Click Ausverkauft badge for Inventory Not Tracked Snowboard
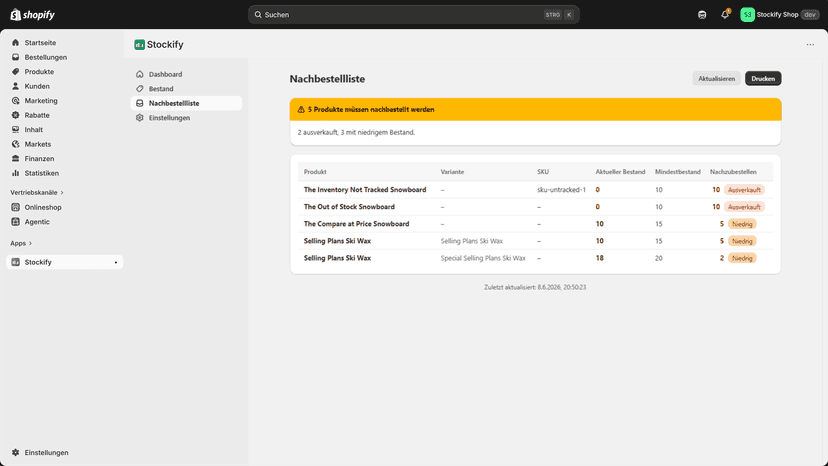Screen dimensions: 828x466 point(744,190)
